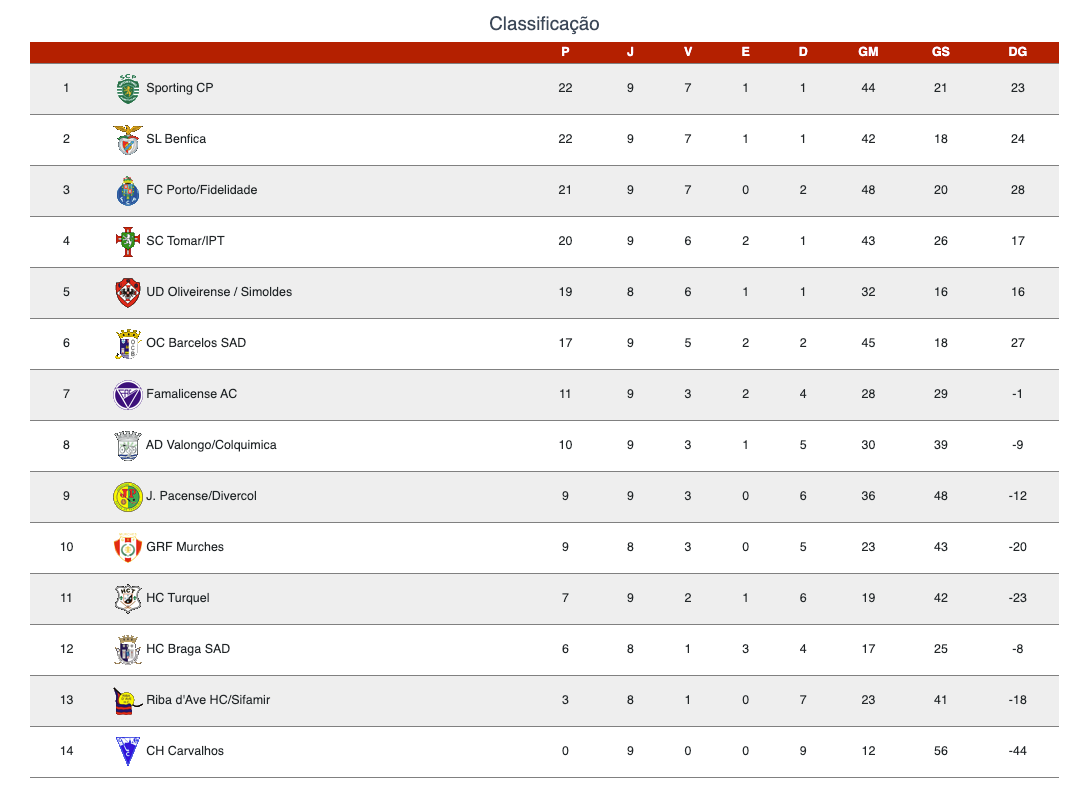
Task: Click the Sporting CP club crest
Action: click(128, 88)
